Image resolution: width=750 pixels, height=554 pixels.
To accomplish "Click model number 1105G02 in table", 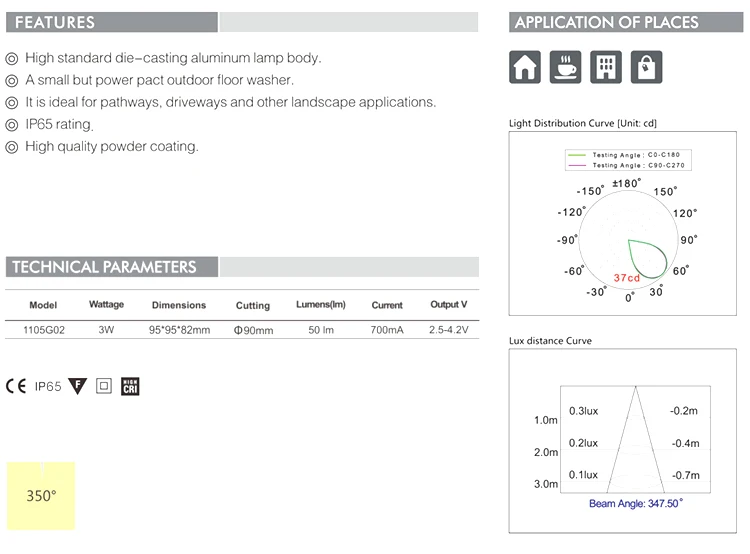I will click(x=43, y=329).
